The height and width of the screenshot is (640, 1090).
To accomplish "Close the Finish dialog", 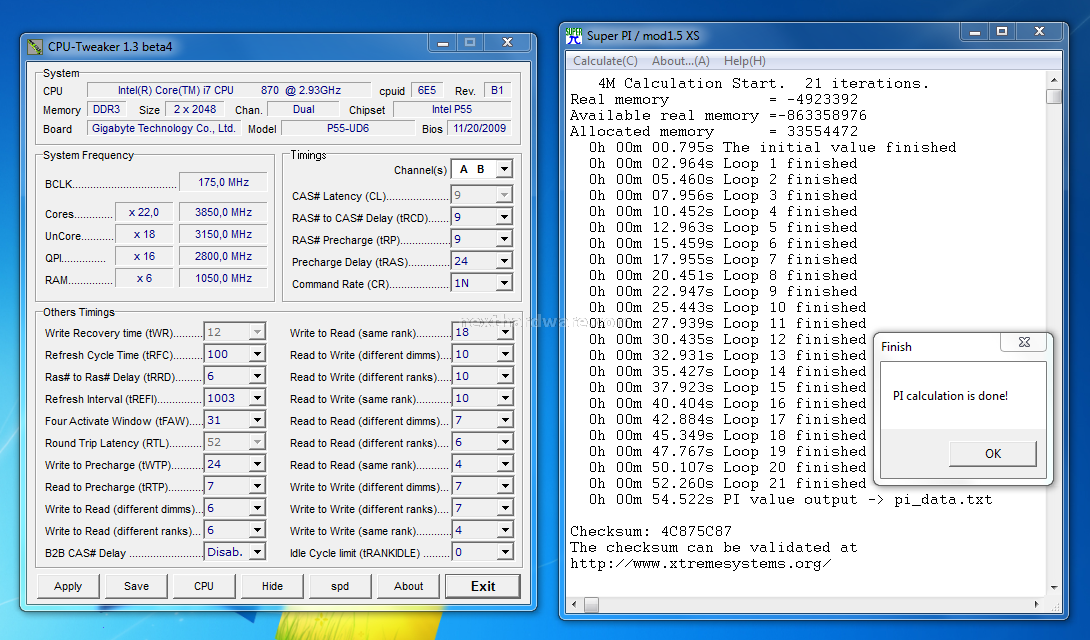I will [x=1024, y=342].
